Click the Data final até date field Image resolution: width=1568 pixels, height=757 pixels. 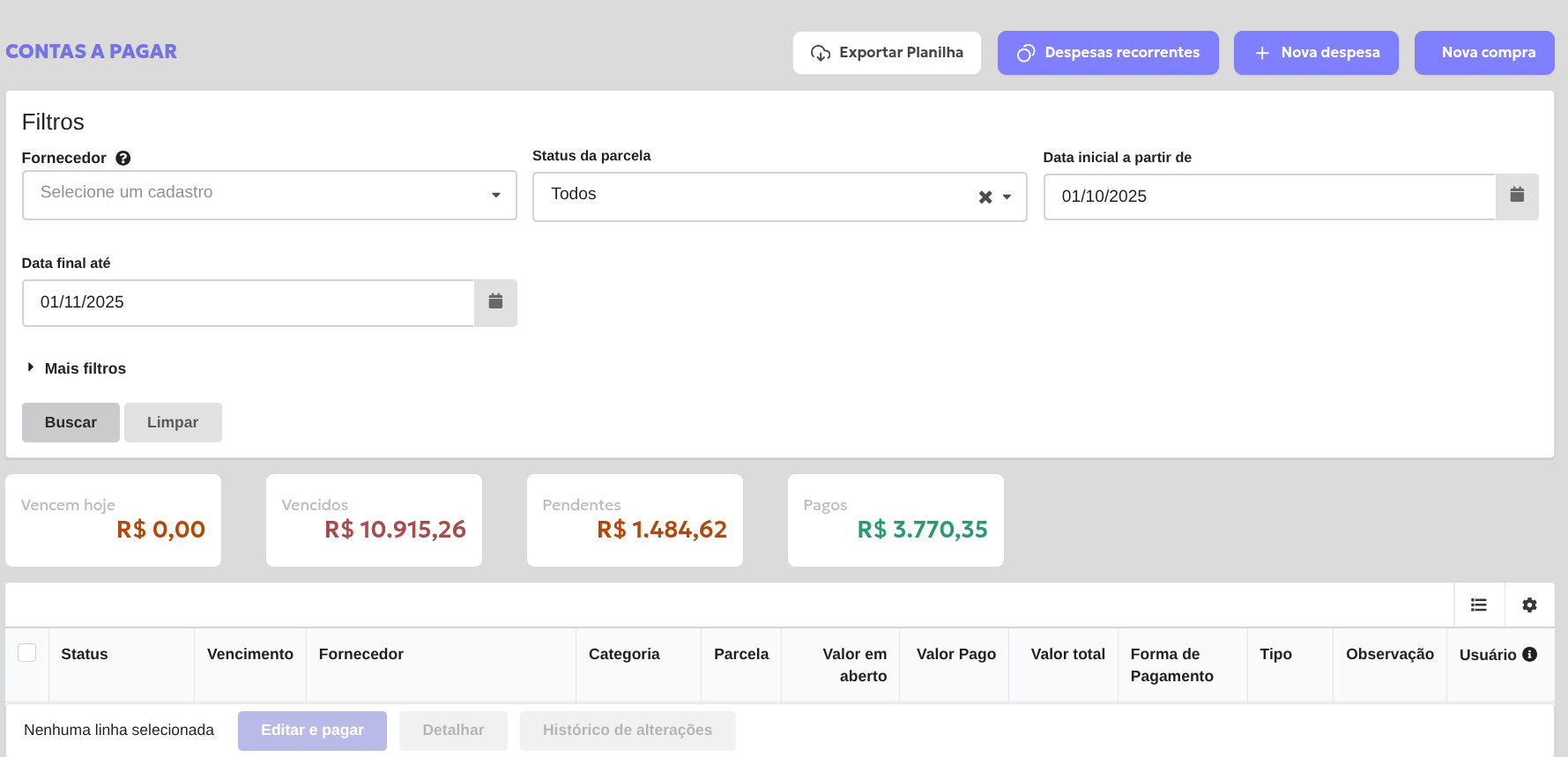(x=249, y=302)
